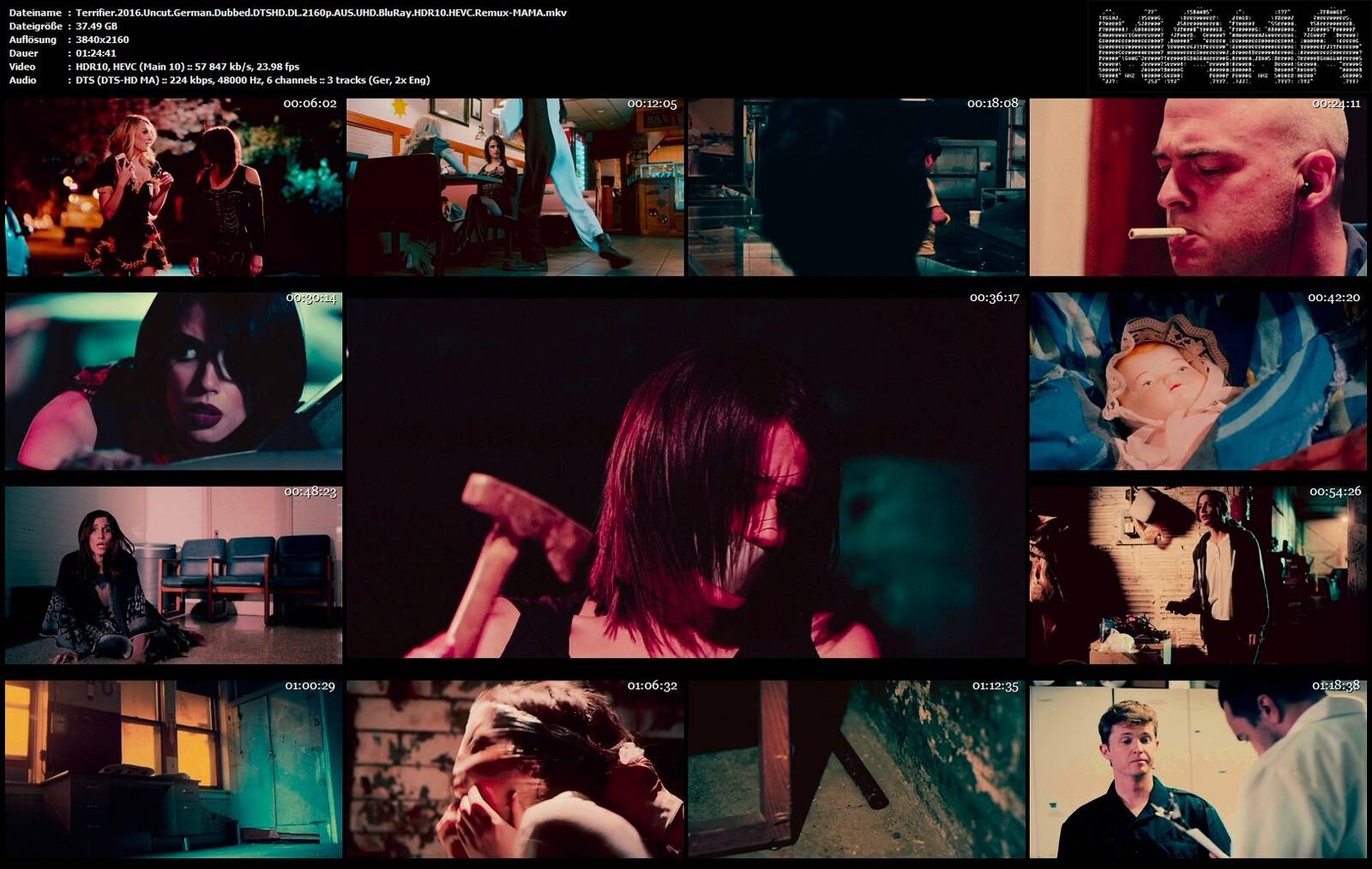Viewport: 1372px width, 869px height.
Task: Select the file size value 37.49 GB
Action: coord(96,26)
